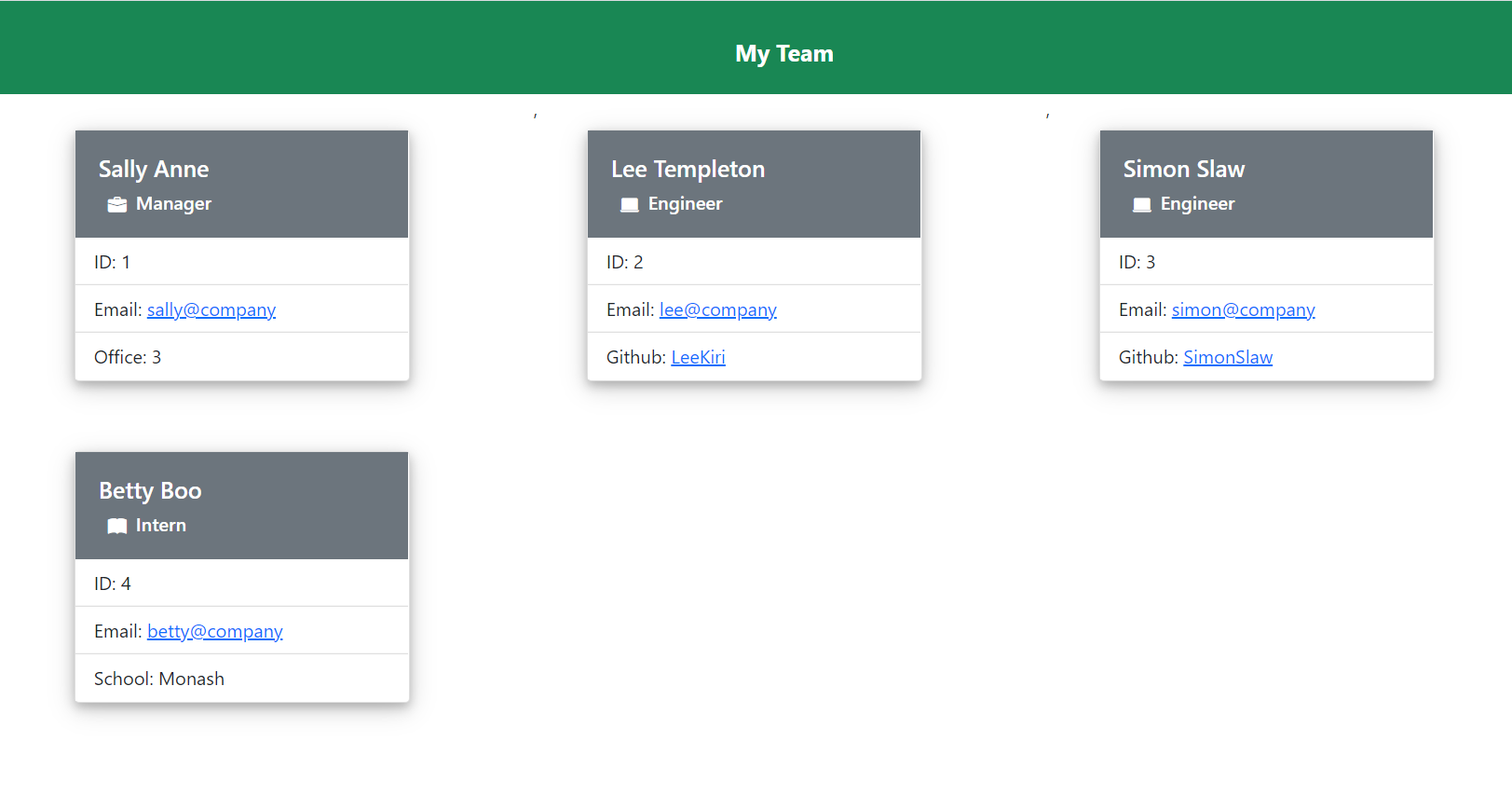Click the laptop icon beside Simon's Engineer title

pos(1141,204)
